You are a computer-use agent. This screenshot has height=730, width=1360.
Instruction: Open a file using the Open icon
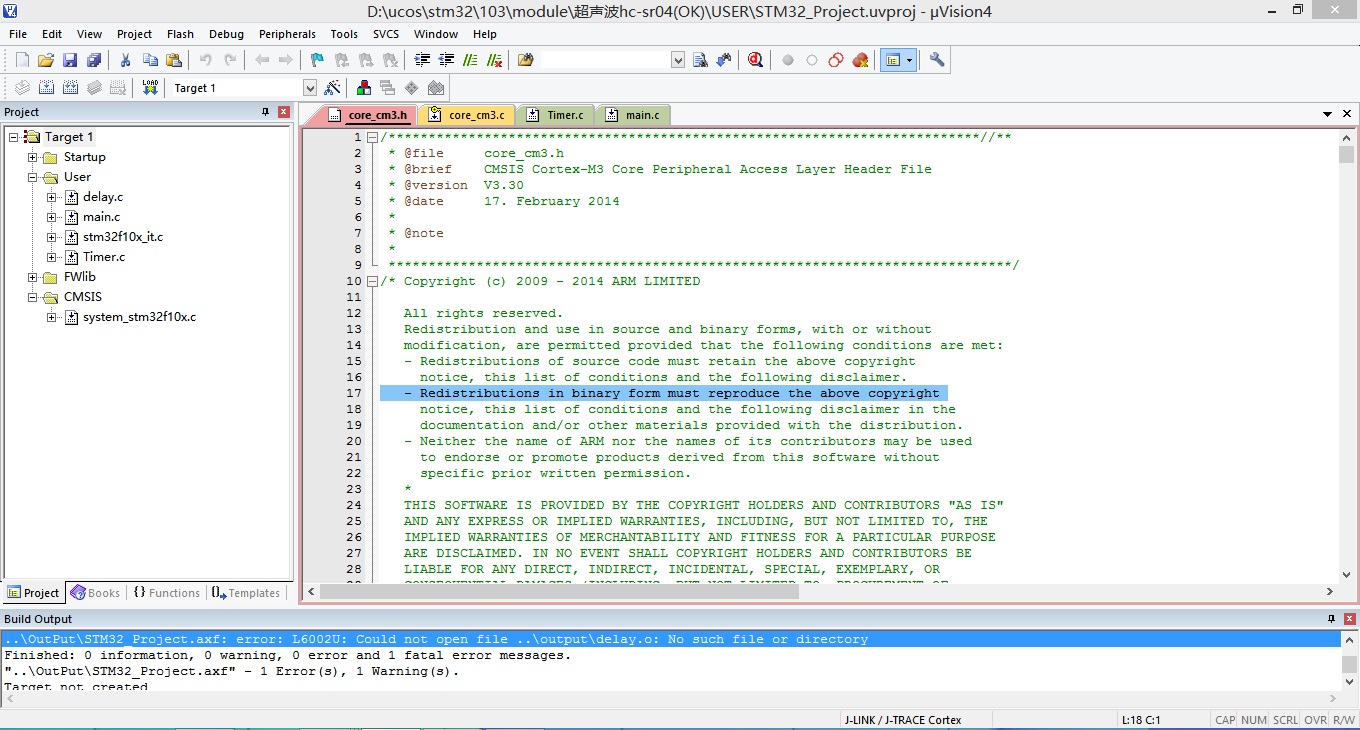pos(46,60)
